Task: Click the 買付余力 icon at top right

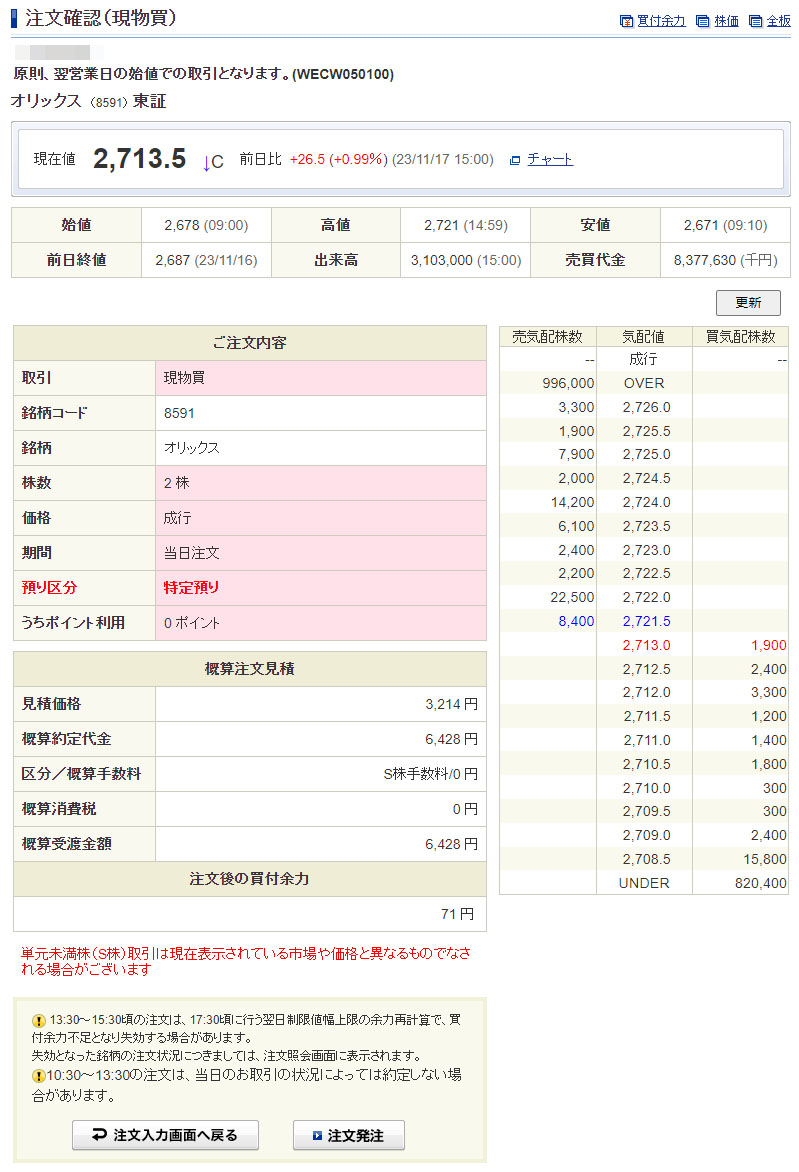Action: (626, 21)
